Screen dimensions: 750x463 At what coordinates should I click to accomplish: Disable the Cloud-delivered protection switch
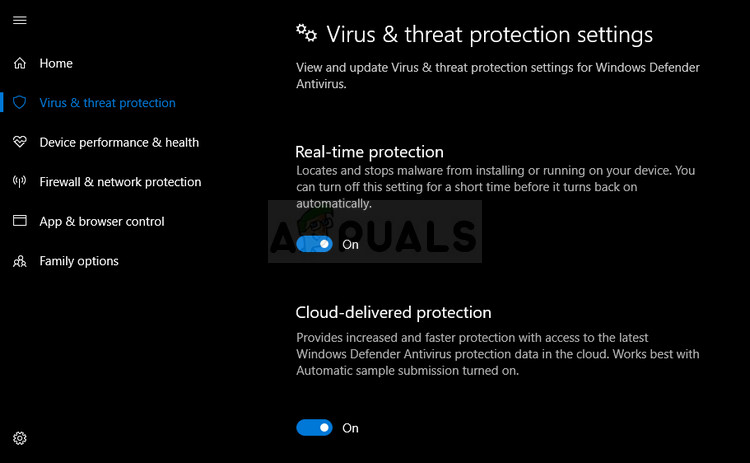[x=314, y=428]
